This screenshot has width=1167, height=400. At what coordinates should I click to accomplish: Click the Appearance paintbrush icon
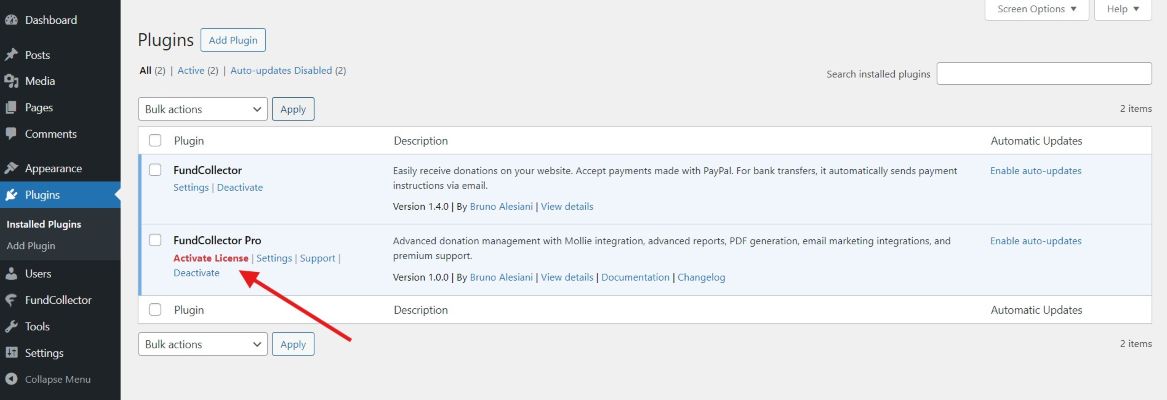click(12, 168)
